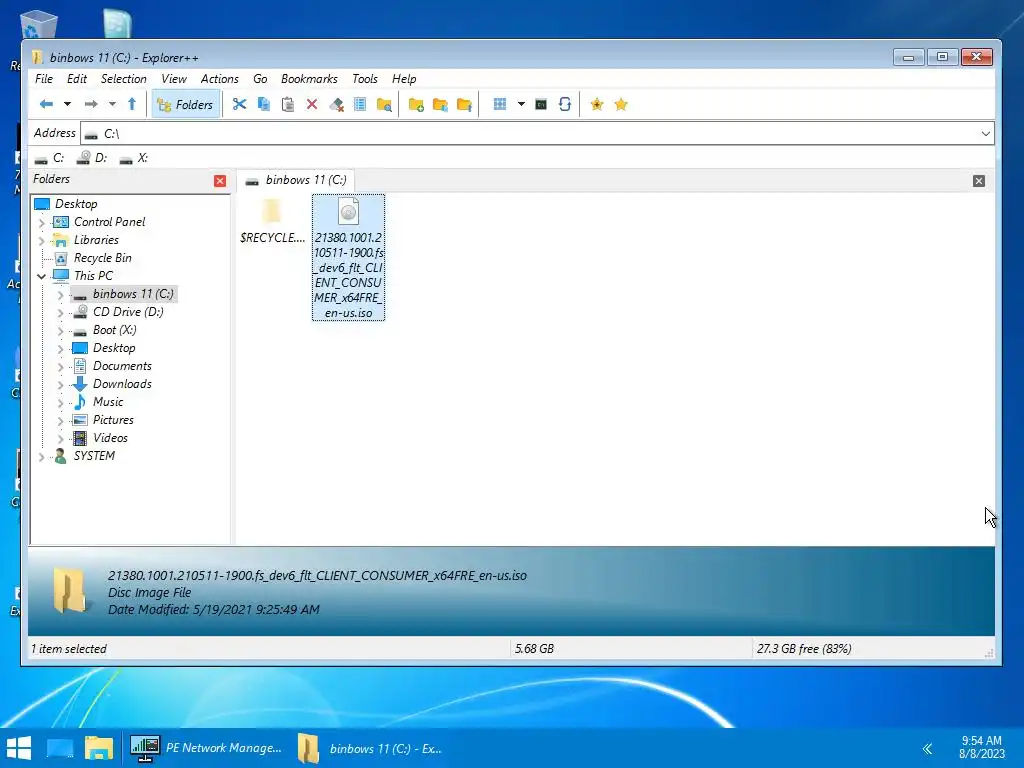This screenshot has width=1024, height=768.
Task: Open the View menu
Action: (x=174, y=79)
